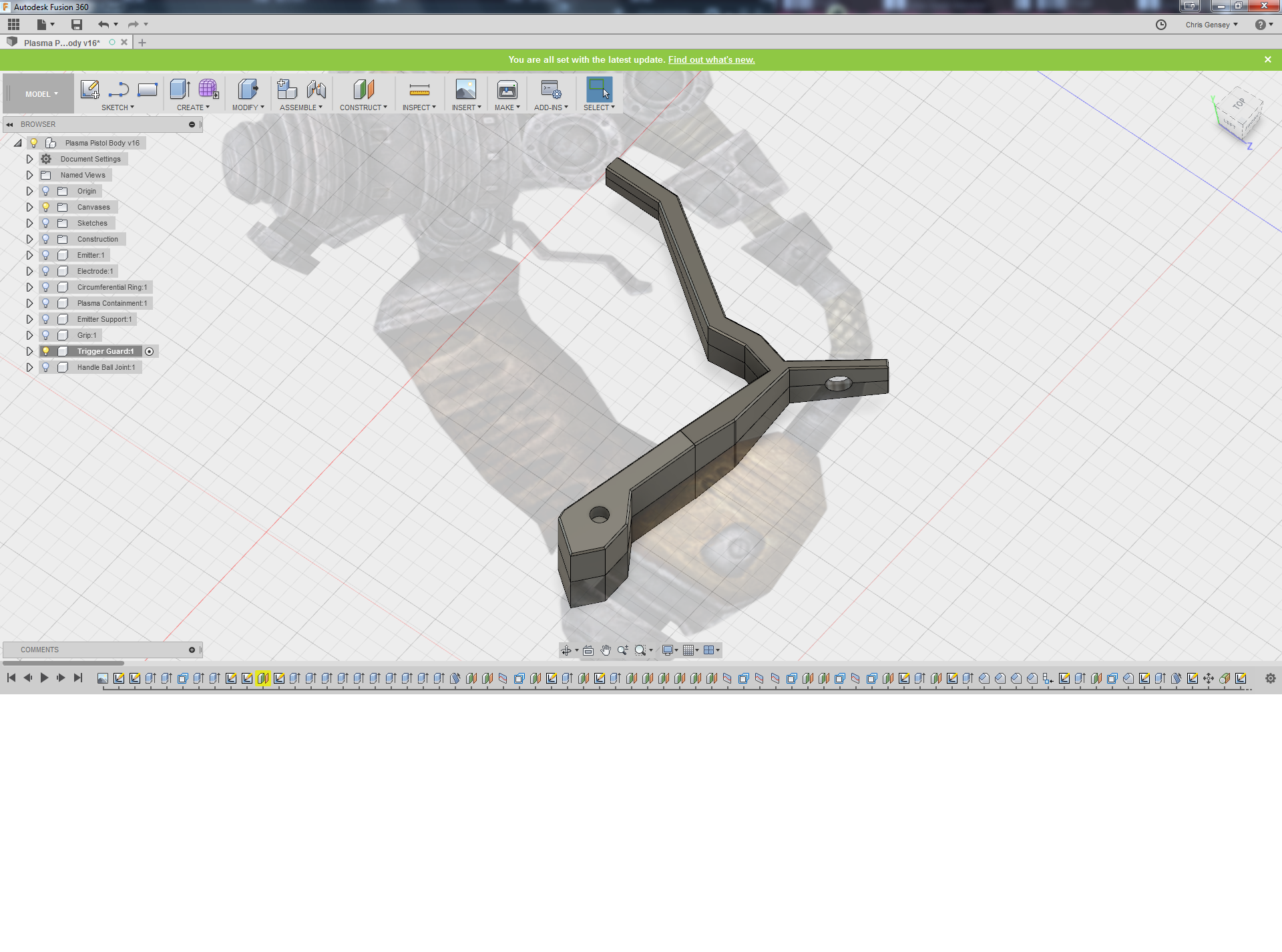
Task: Expand the Sketches folder in browser
Action: [x=29, y=223]
